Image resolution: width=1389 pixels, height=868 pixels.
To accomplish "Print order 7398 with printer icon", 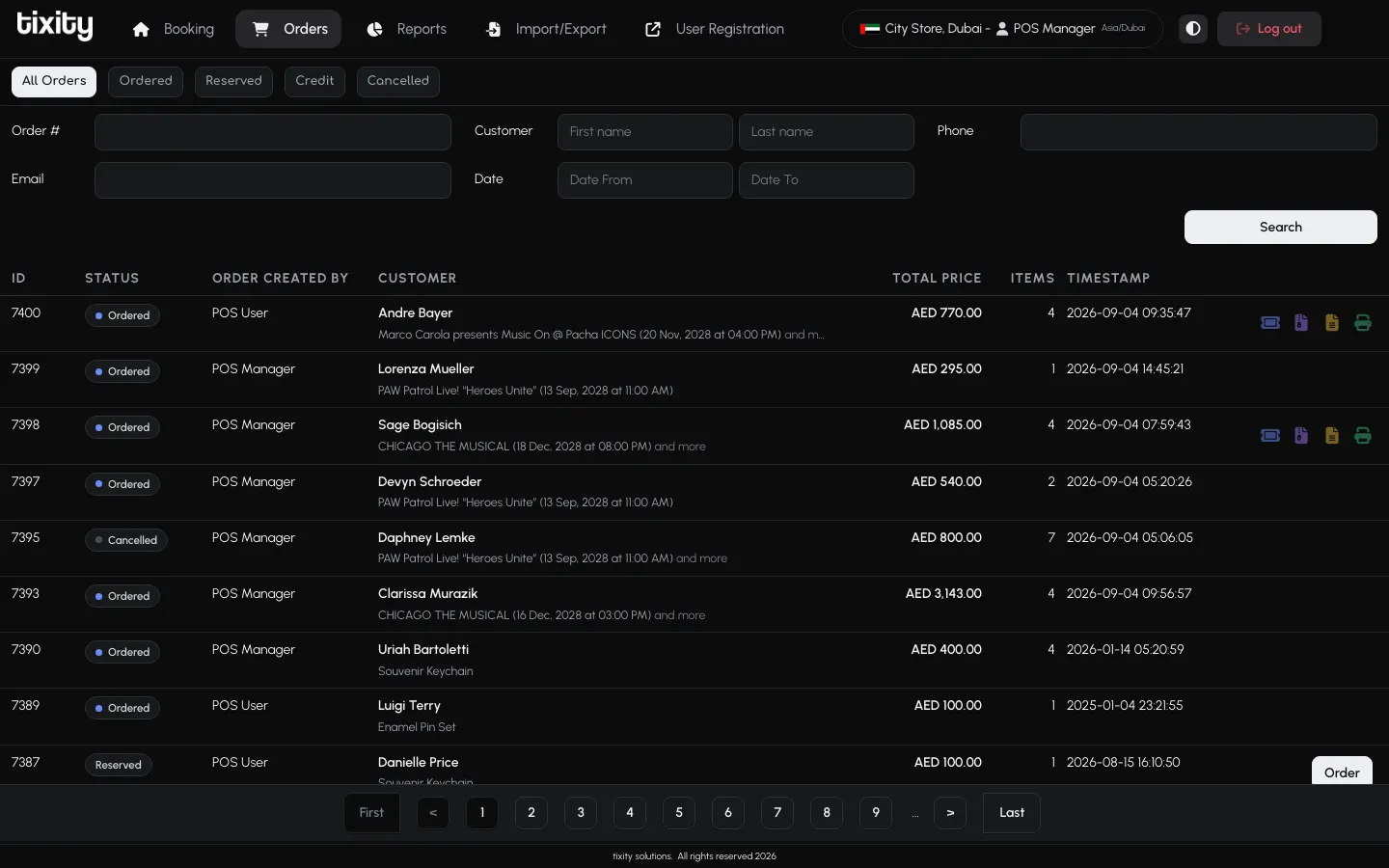I will click(1363, 436).
